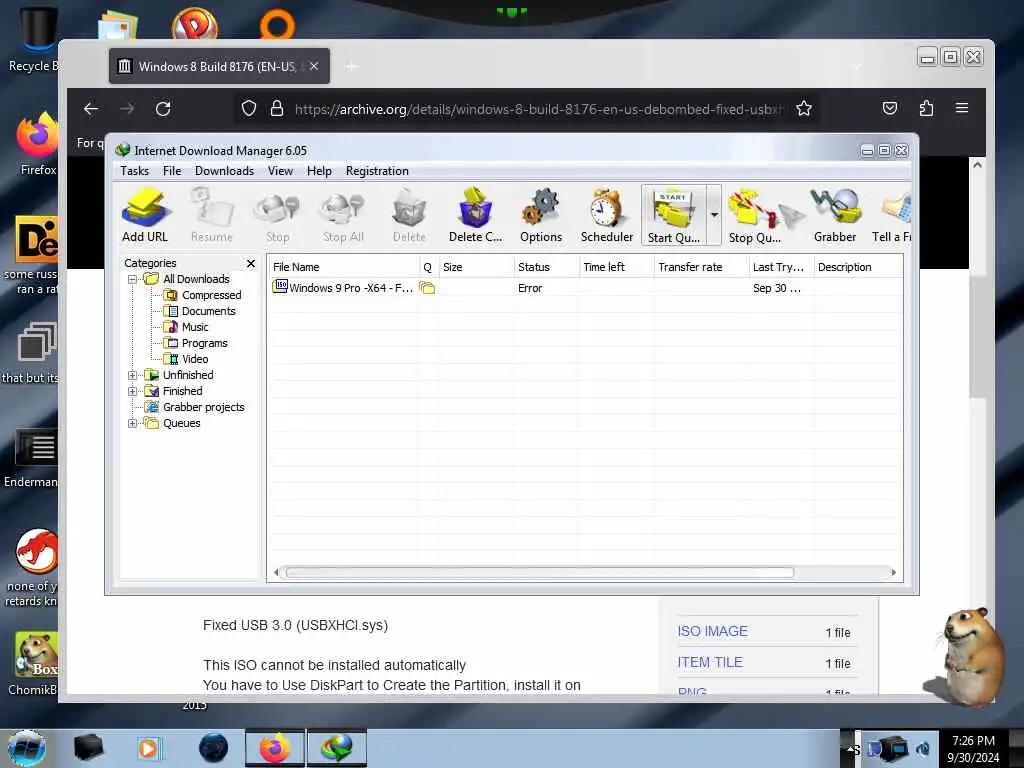Open the File menu in IDM
Viewport: 1024px width, 768px height.
172,171
